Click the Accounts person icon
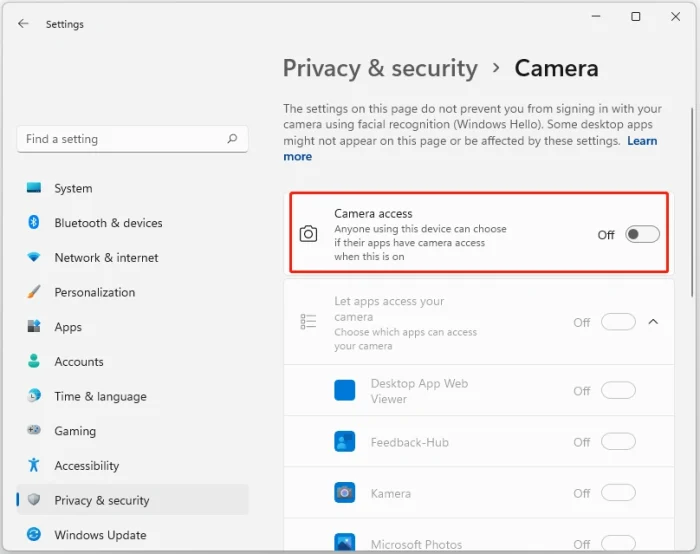The width and height of the screenshot is (700, 554). [34, 361]
